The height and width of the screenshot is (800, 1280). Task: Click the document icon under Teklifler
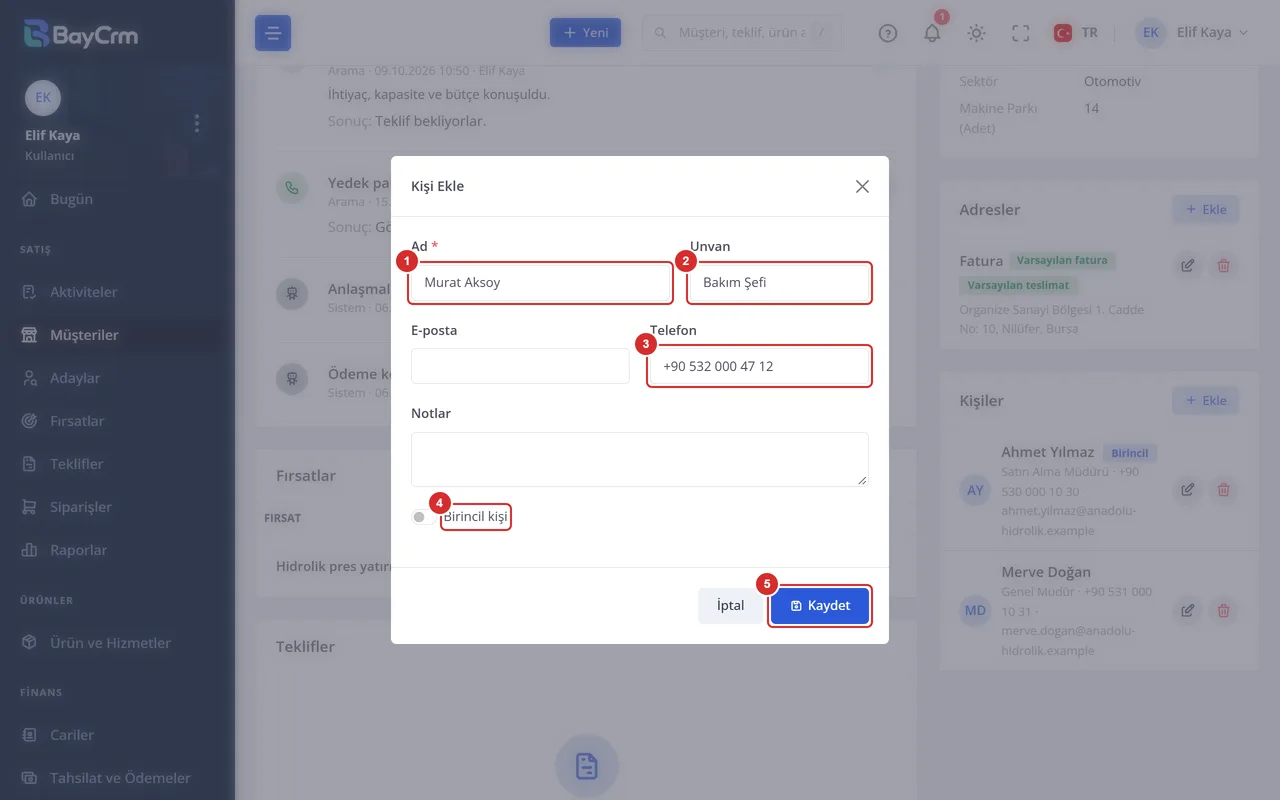coord(587,767)
